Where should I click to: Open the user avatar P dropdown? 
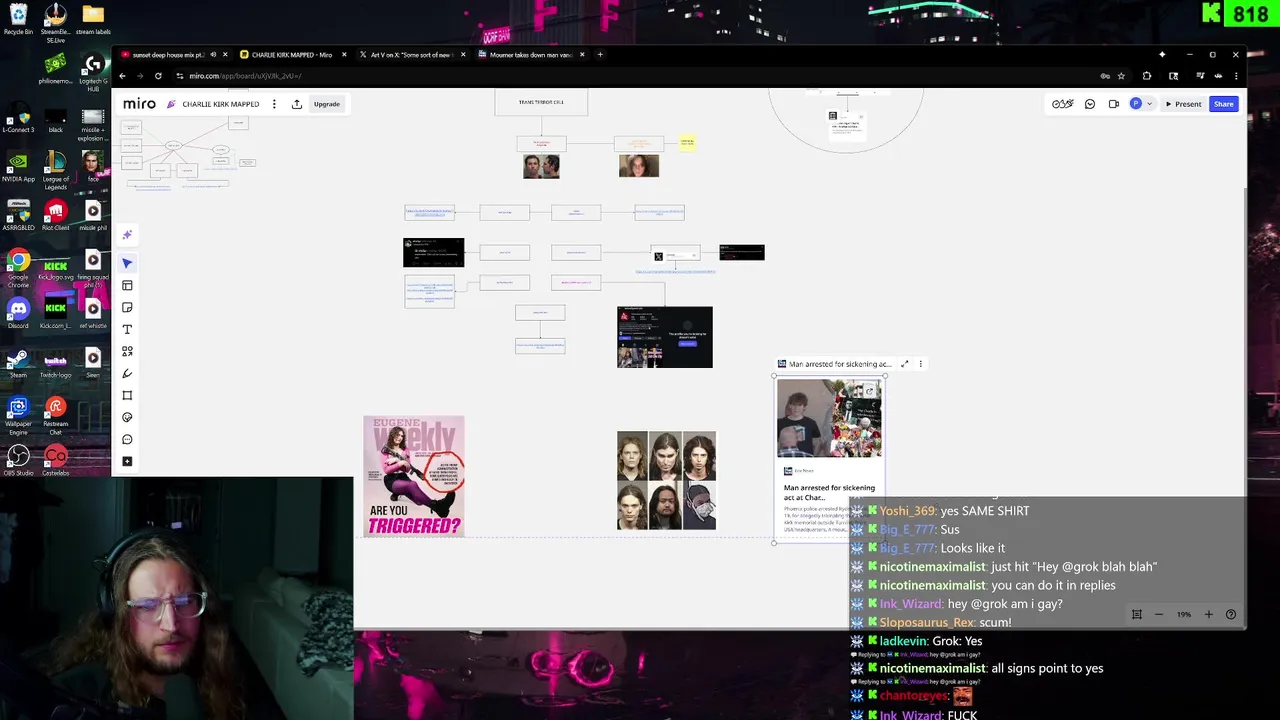click(x=1141, y=104)
